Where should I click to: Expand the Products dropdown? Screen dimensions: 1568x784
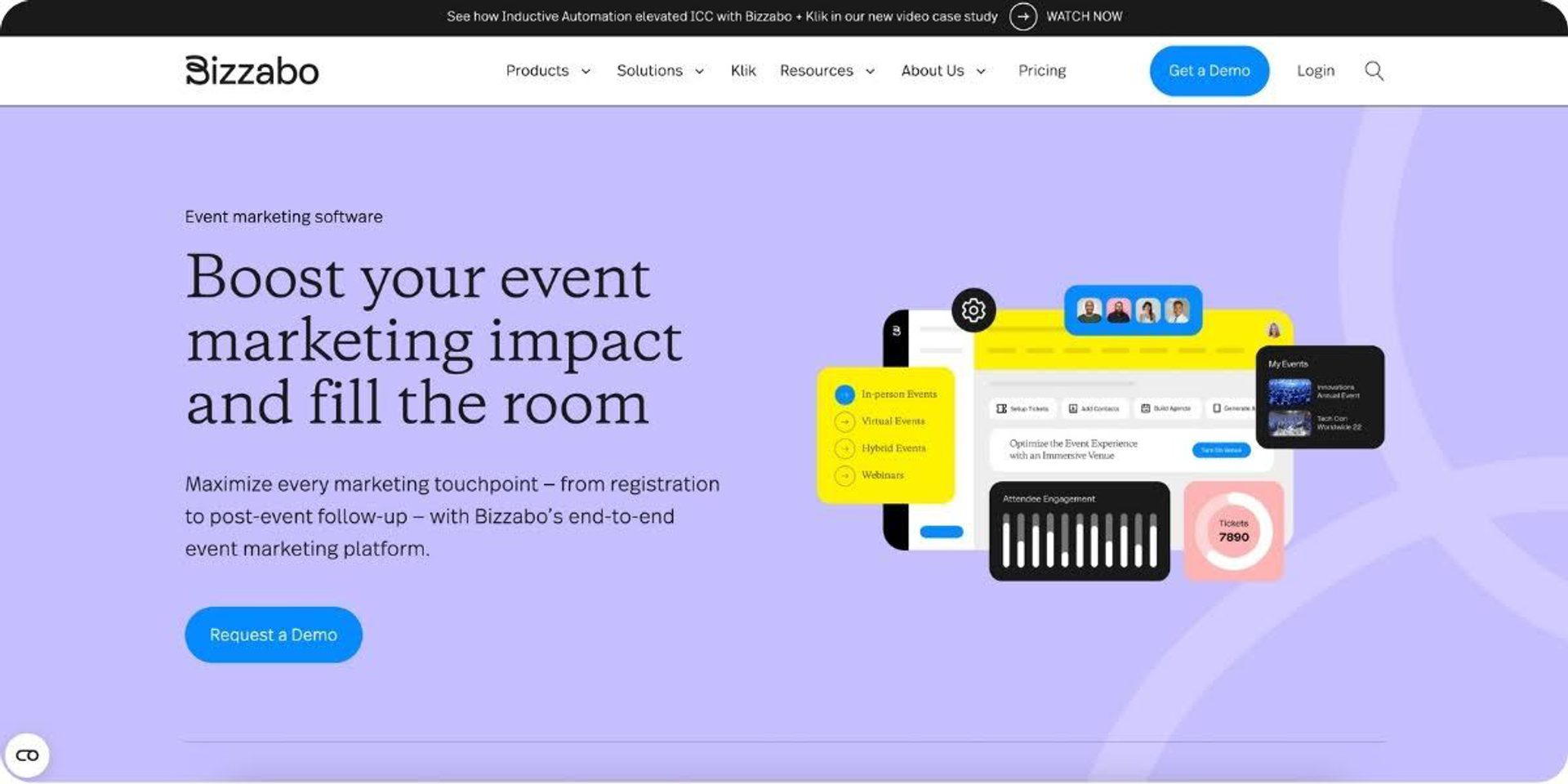[548, 71]
